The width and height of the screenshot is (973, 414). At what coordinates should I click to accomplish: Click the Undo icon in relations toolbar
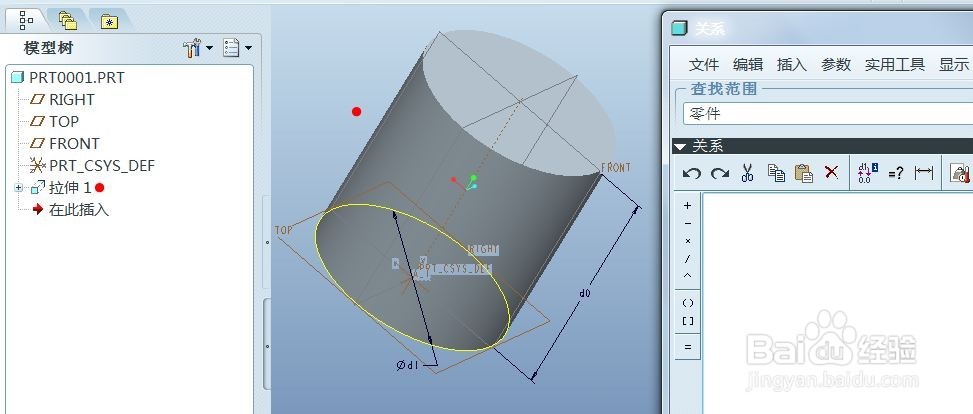[691, 173]
